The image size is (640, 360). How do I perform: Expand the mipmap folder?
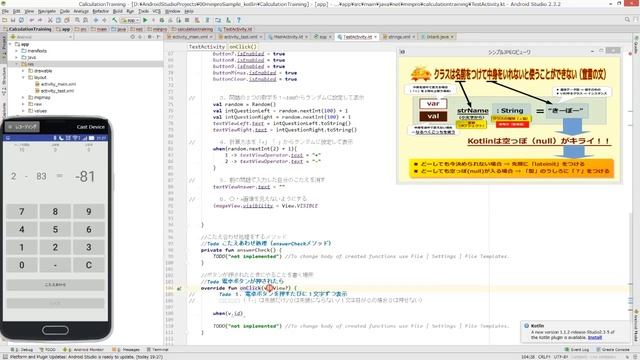(x=23, y=98)
